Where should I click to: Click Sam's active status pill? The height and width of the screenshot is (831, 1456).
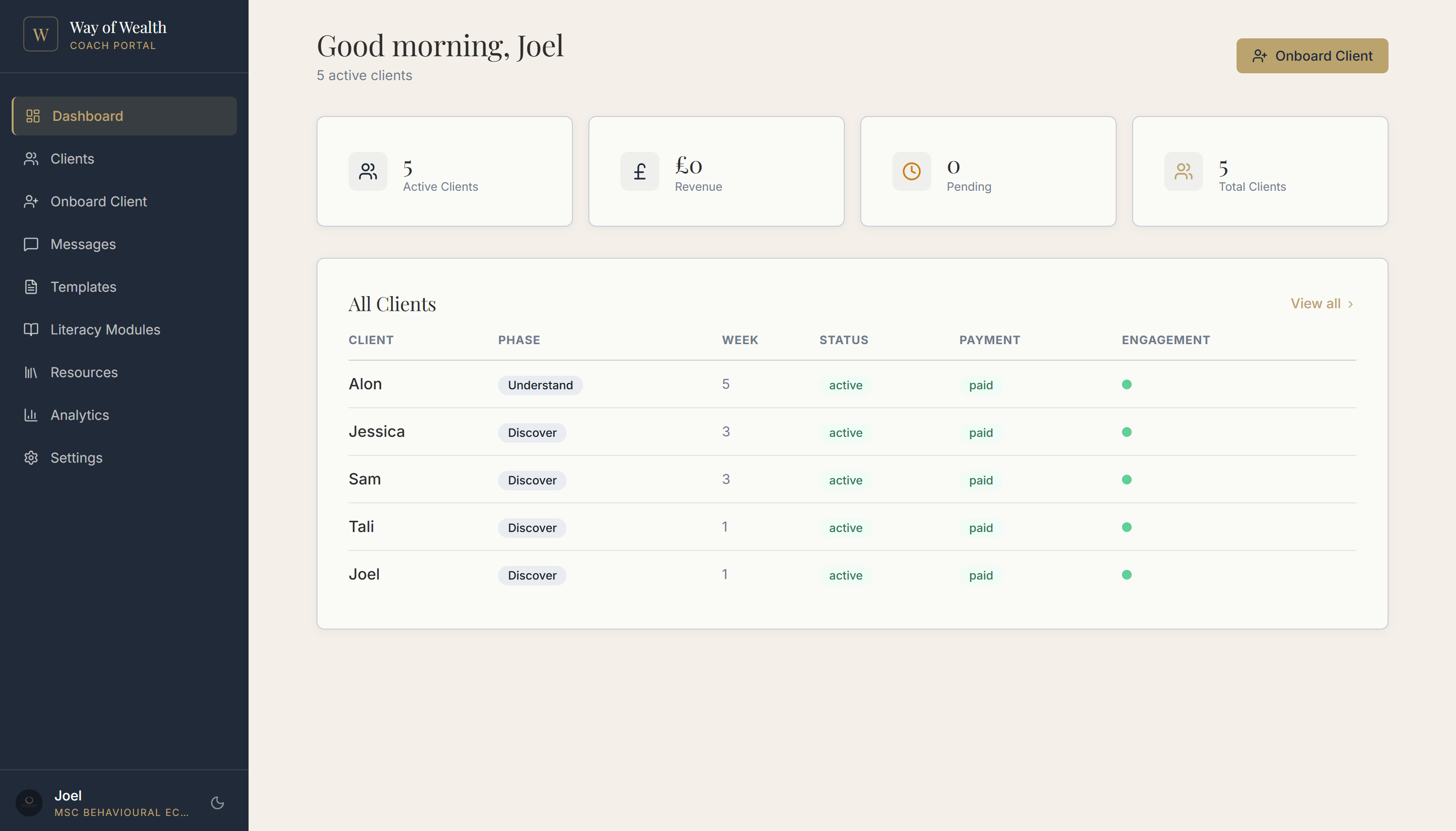pos(845,480)
